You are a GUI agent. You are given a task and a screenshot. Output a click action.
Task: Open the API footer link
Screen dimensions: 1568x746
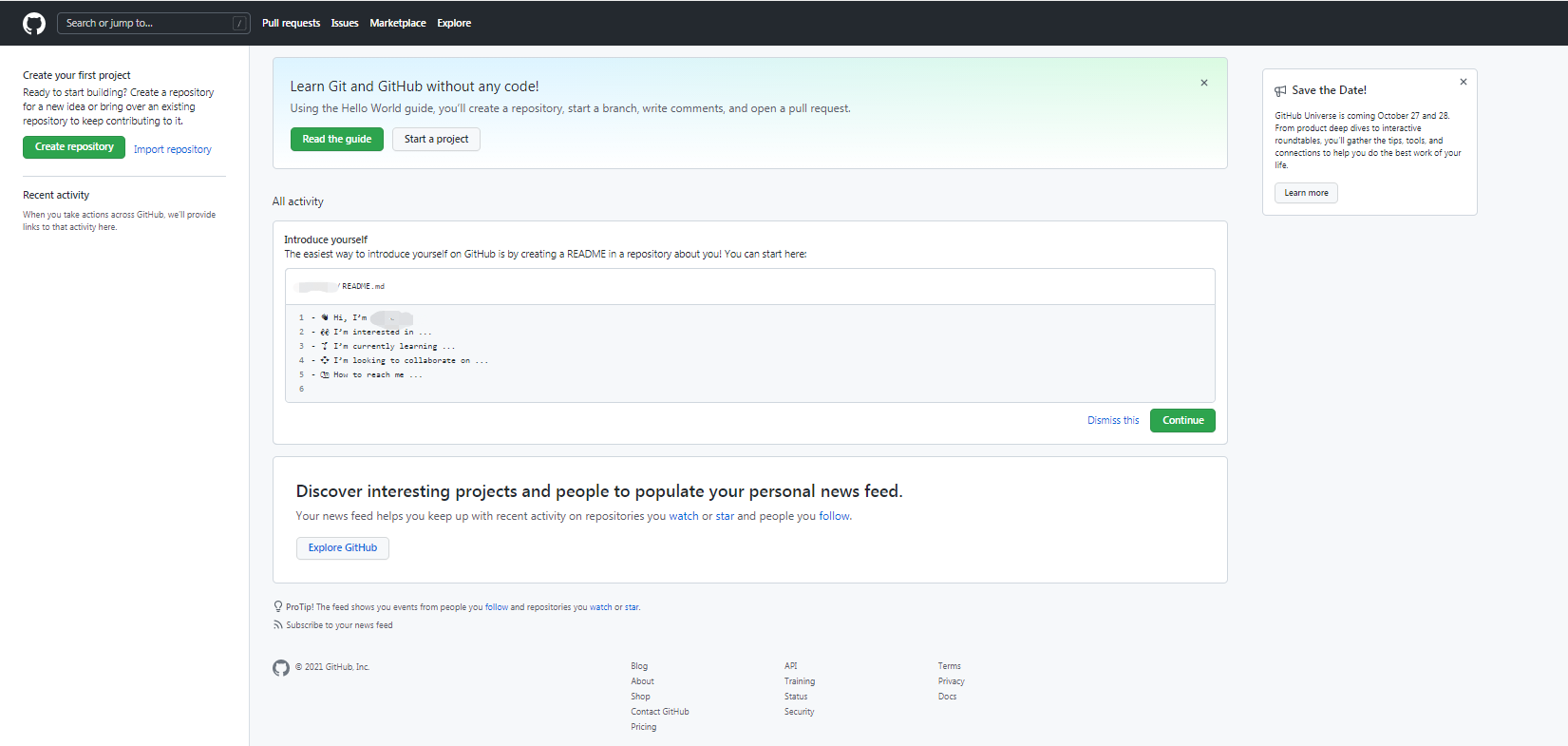coord(790,666)
